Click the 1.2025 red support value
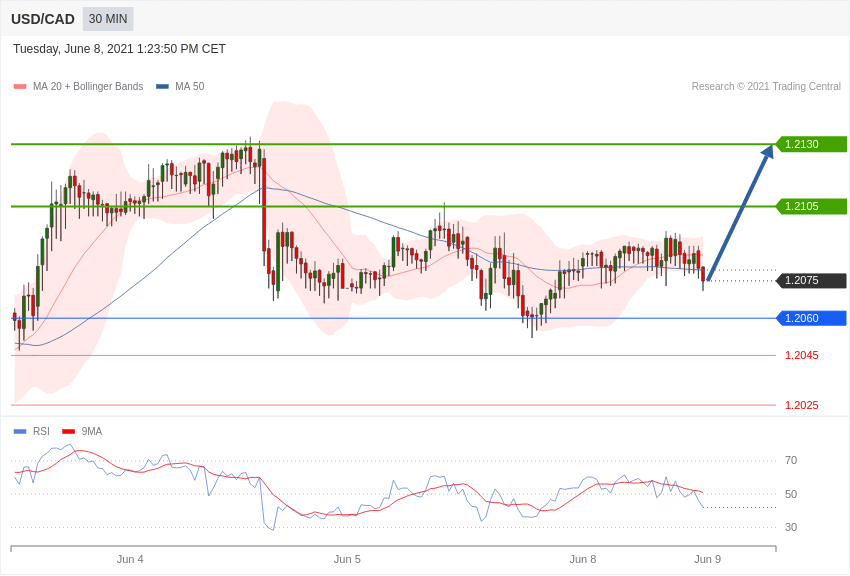The height and width of the screenshot is (576, 850). [802, 405]
